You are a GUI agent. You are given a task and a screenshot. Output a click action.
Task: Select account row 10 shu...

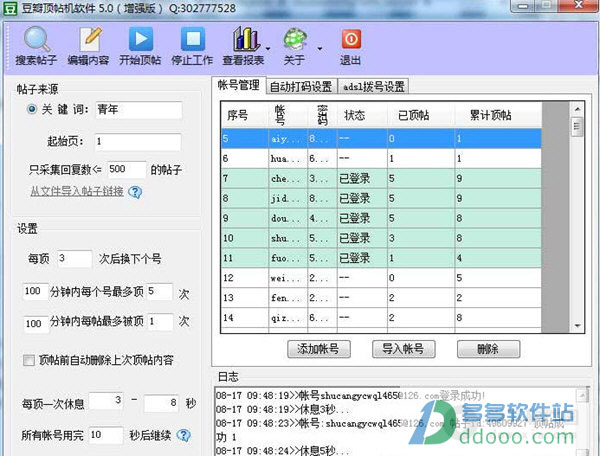pos(381,238)
